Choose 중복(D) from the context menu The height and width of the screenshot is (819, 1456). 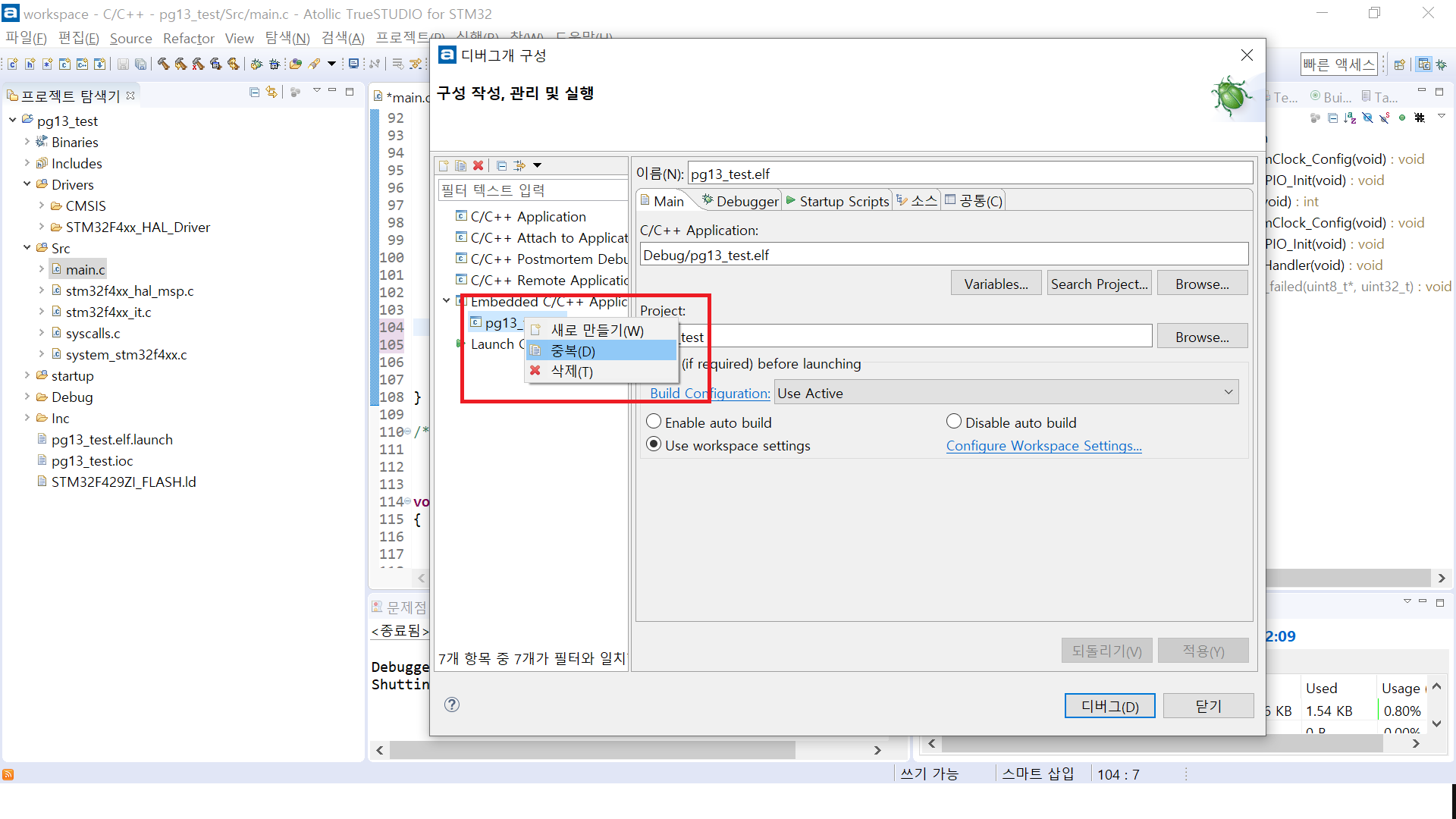tap(573, 351)
